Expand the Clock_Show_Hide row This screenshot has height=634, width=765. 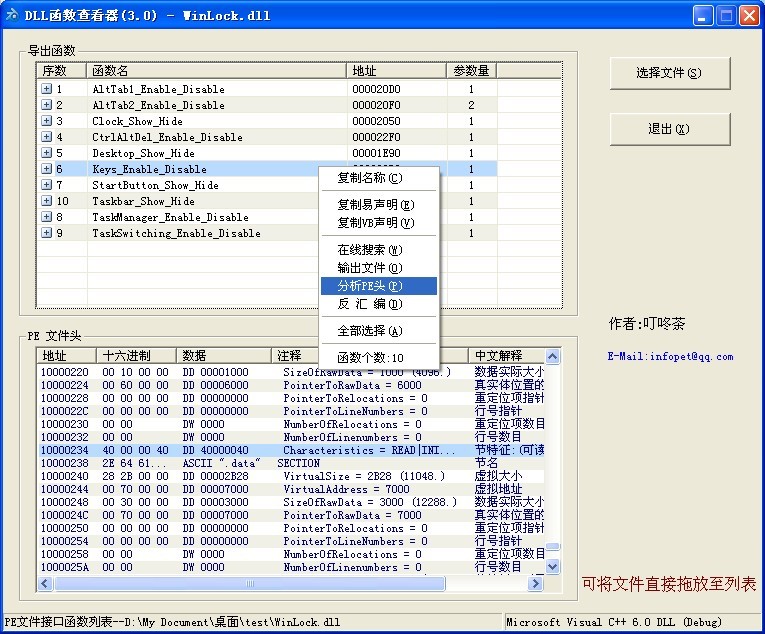click(x=46, y=121)
